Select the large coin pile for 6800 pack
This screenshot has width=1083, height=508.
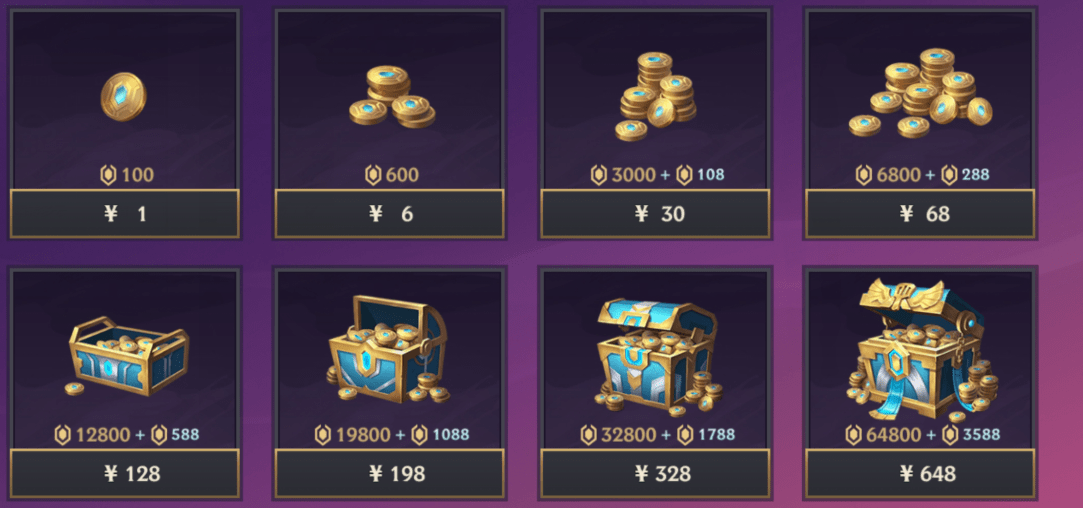click(x=921, y=92)
